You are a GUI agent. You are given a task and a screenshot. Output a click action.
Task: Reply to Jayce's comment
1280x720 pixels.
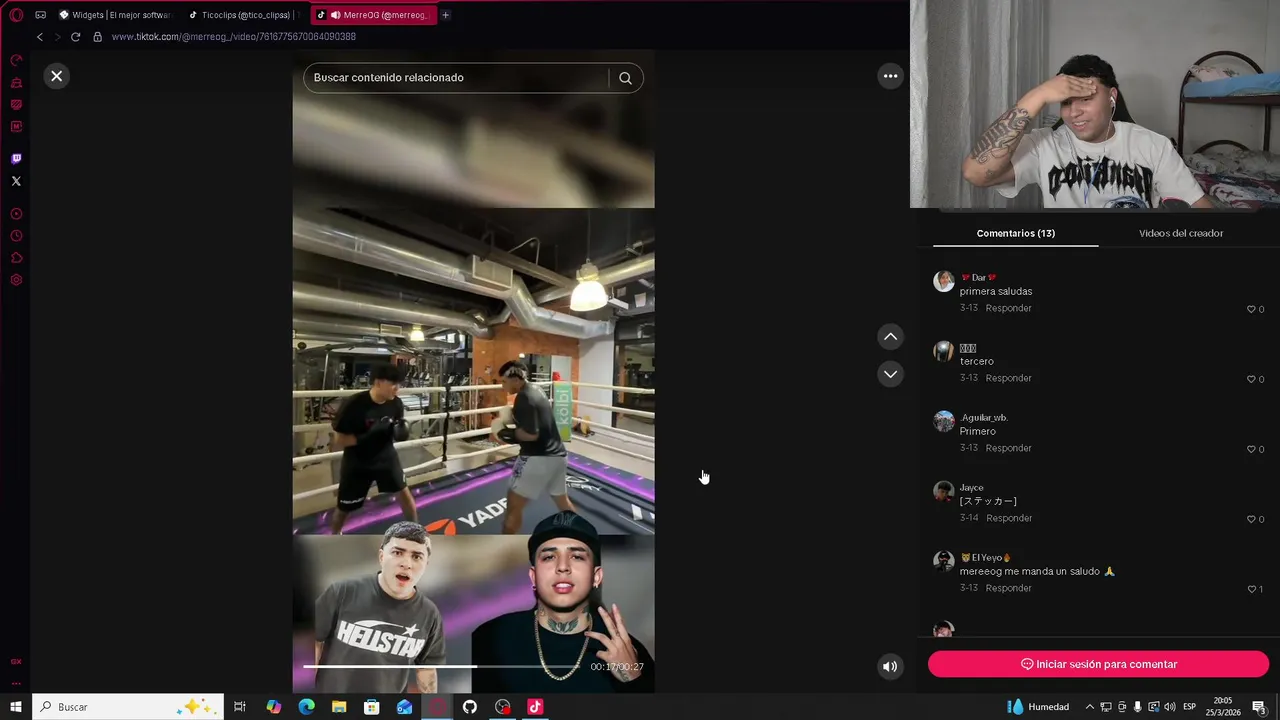pos(1008,518)
